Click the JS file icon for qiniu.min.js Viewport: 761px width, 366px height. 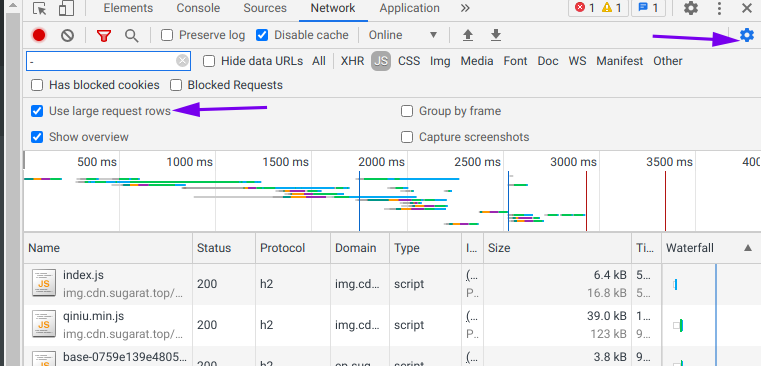pos(44,324)
